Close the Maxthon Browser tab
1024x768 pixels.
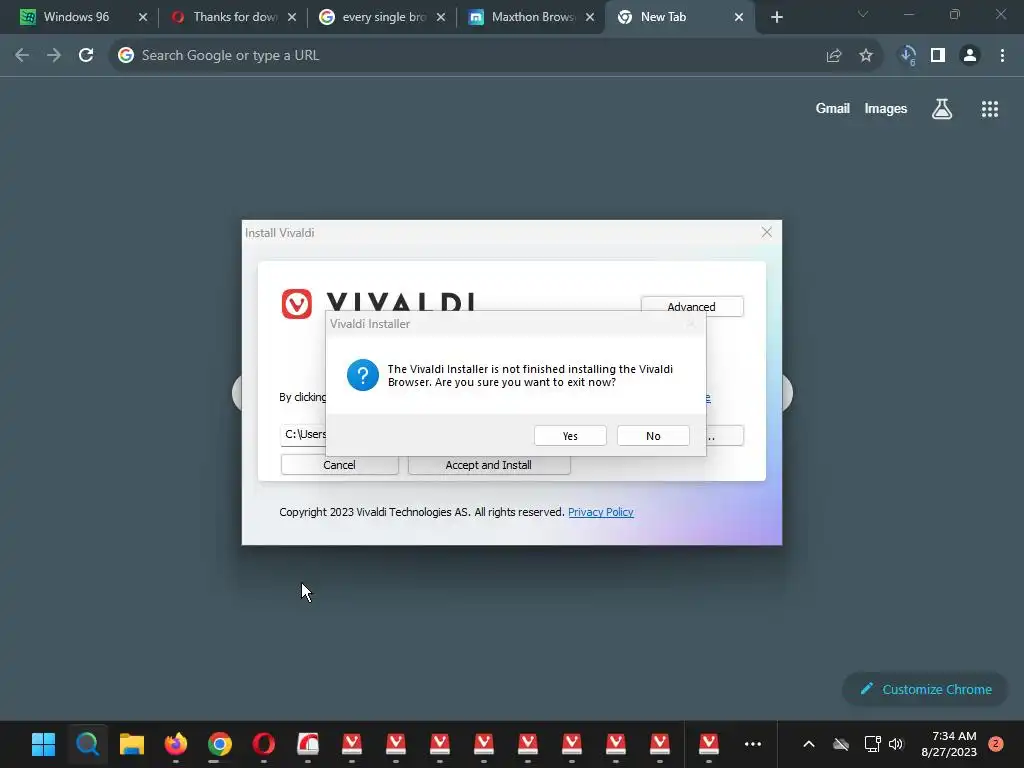point(590,17)
